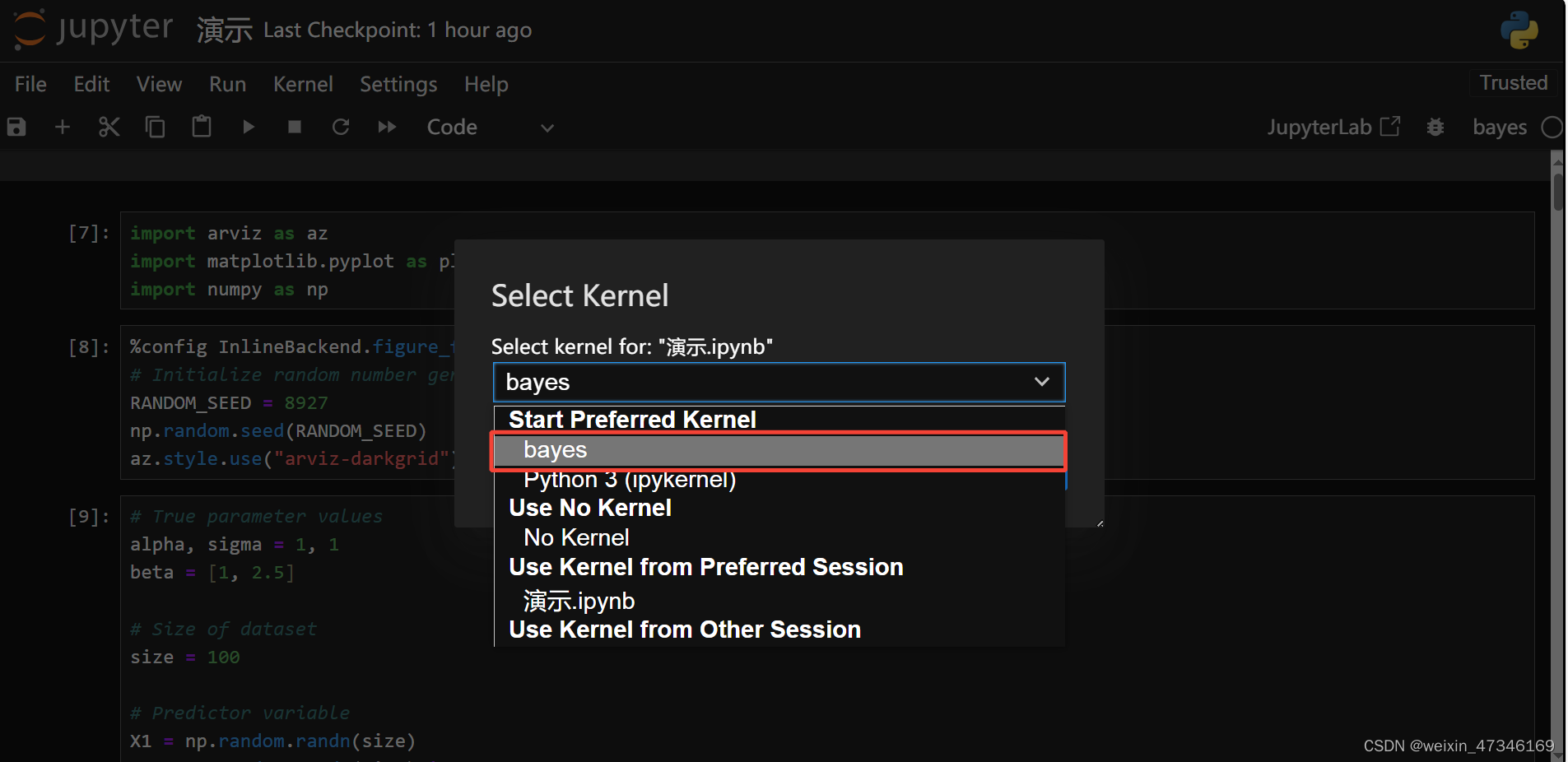Restart kernel and run all cells icon
The width and height of the screenshot is (1568, 762).
tap(387, 127)
